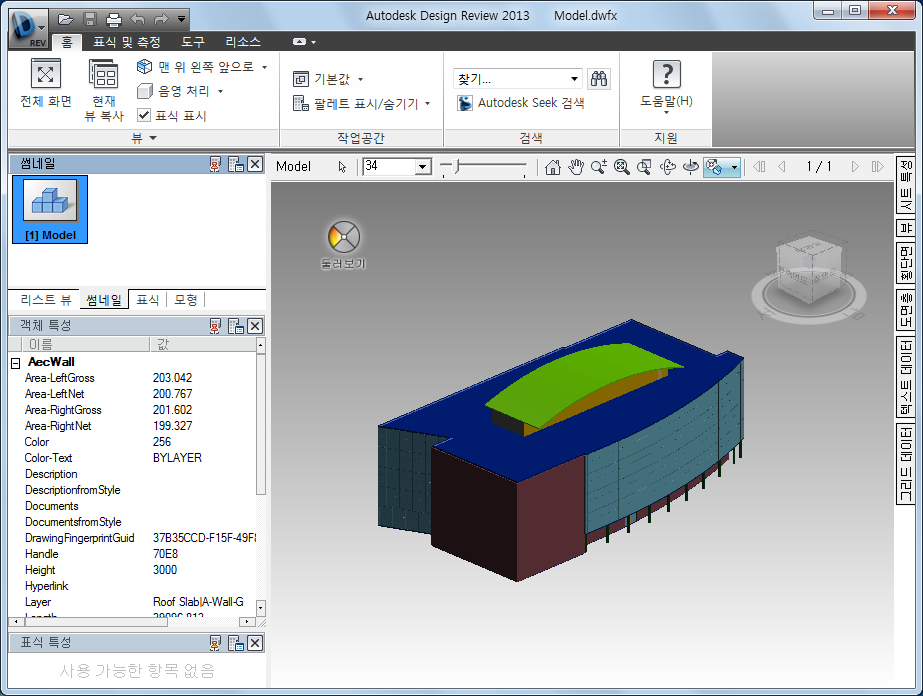Viewport: 923px width, 696px height.
Task: Open the quick access toolbar dropdown
Action: [181, 19]
